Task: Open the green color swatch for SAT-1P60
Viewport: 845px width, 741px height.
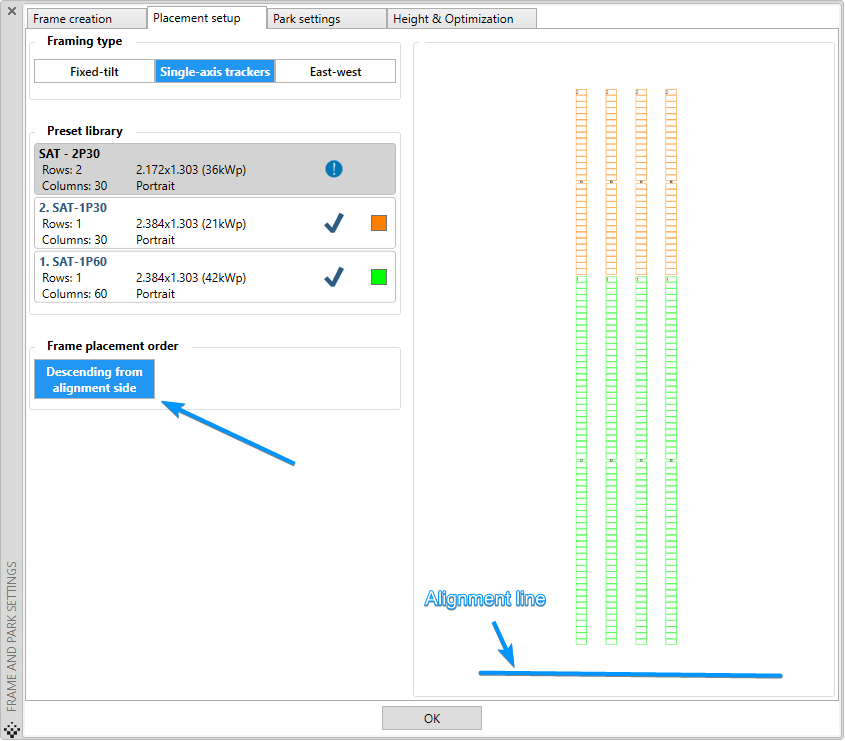Action: 379,277
